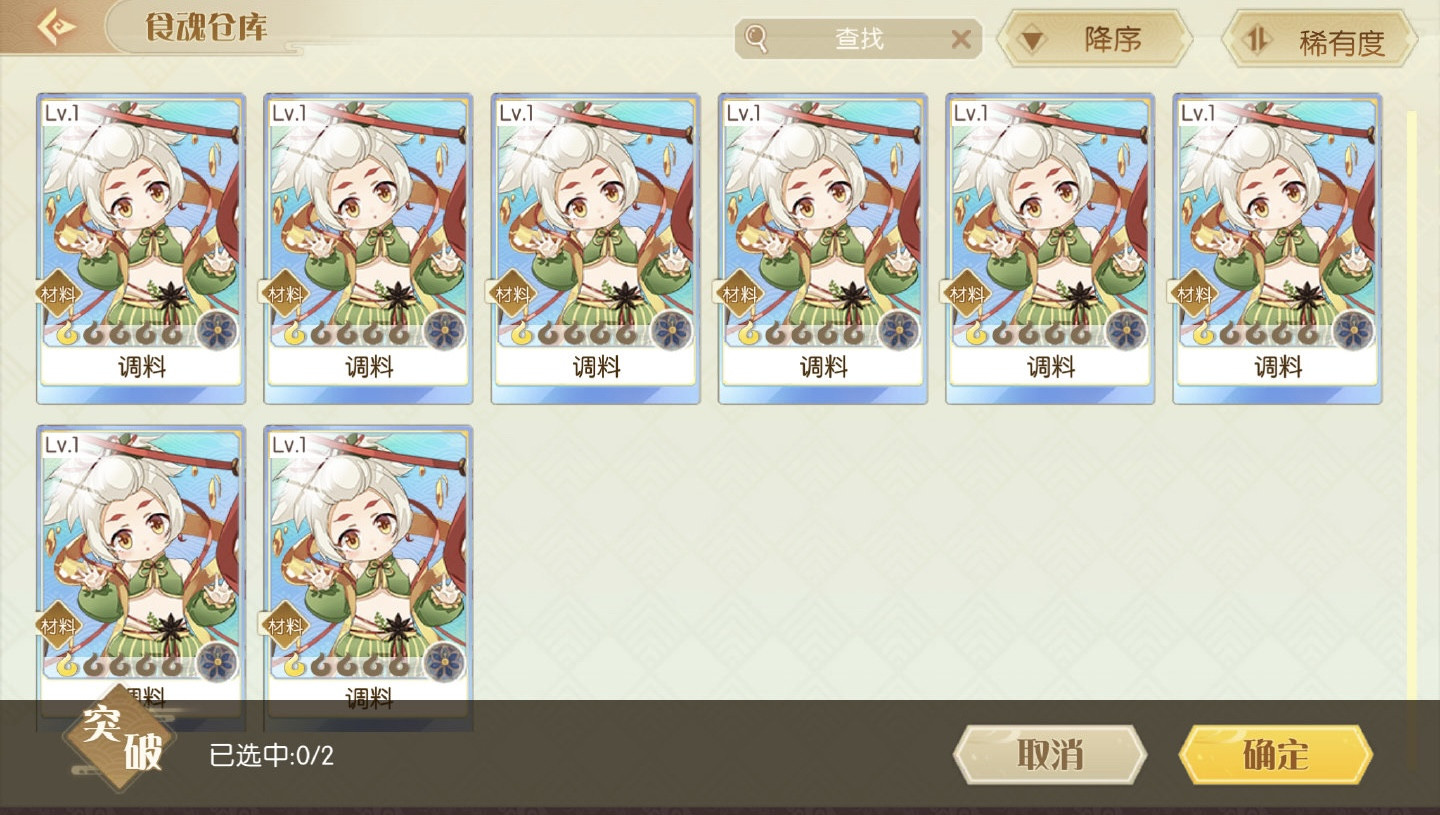Select the first 调料 card in the top row
The width and height of the screenshot is (1440, 815).
(141, 248)
